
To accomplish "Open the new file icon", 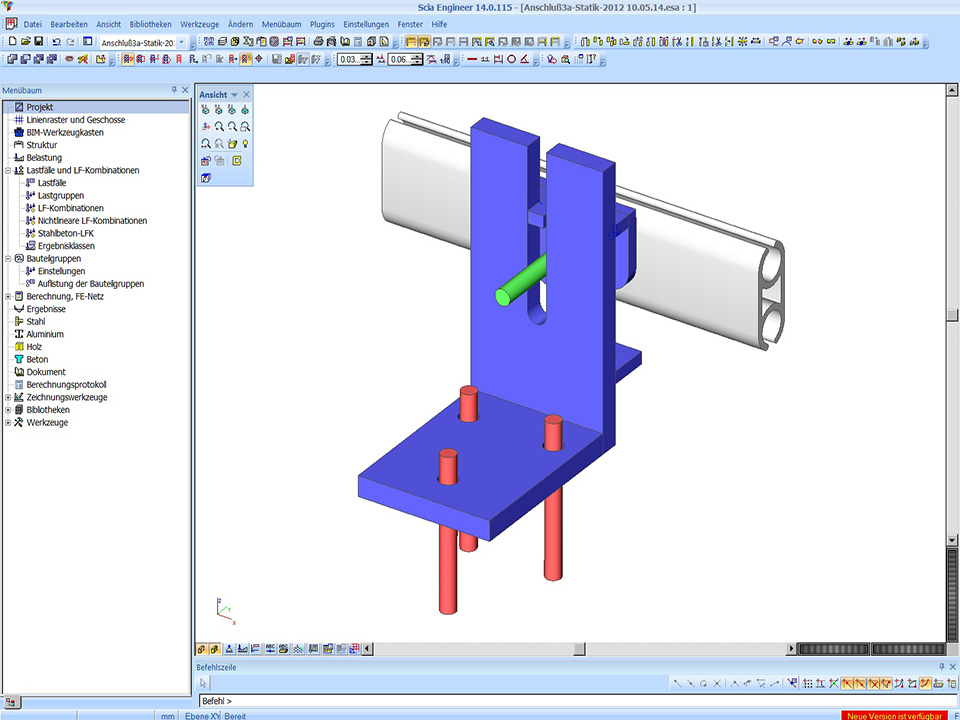I will pyautogui.click(x=13, y=42).
